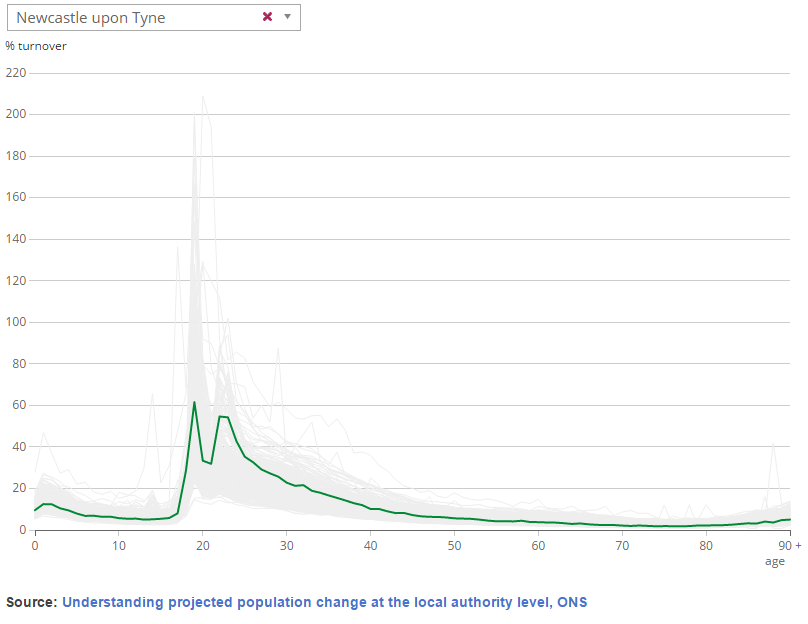Click the grey spike near age 29
Screen dimensions: 808x624
(278, 349)
